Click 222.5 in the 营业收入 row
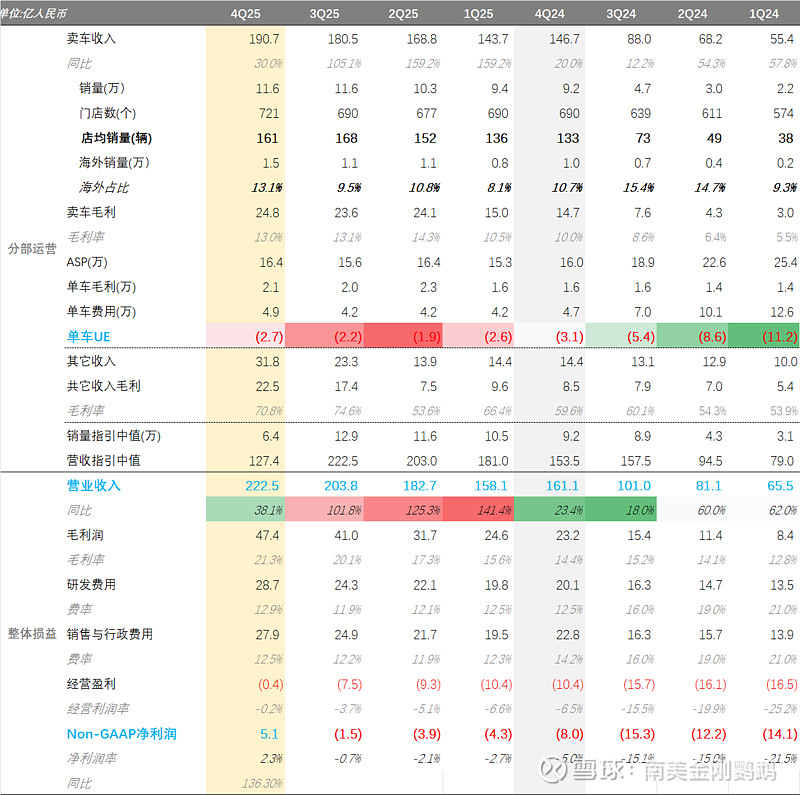The image size is (800, 795). pyautogui.click(x=262, y=486)
